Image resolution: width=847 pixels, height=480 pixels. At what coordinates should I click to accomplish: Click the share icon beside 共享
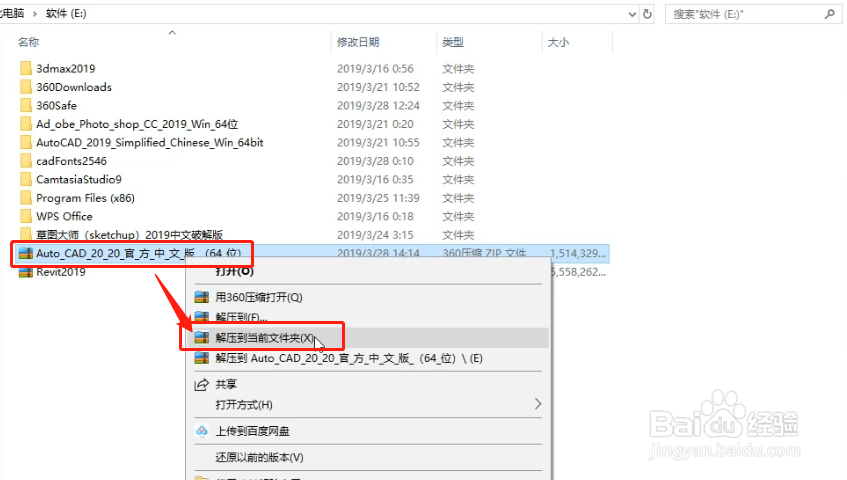tap(201, 384)
